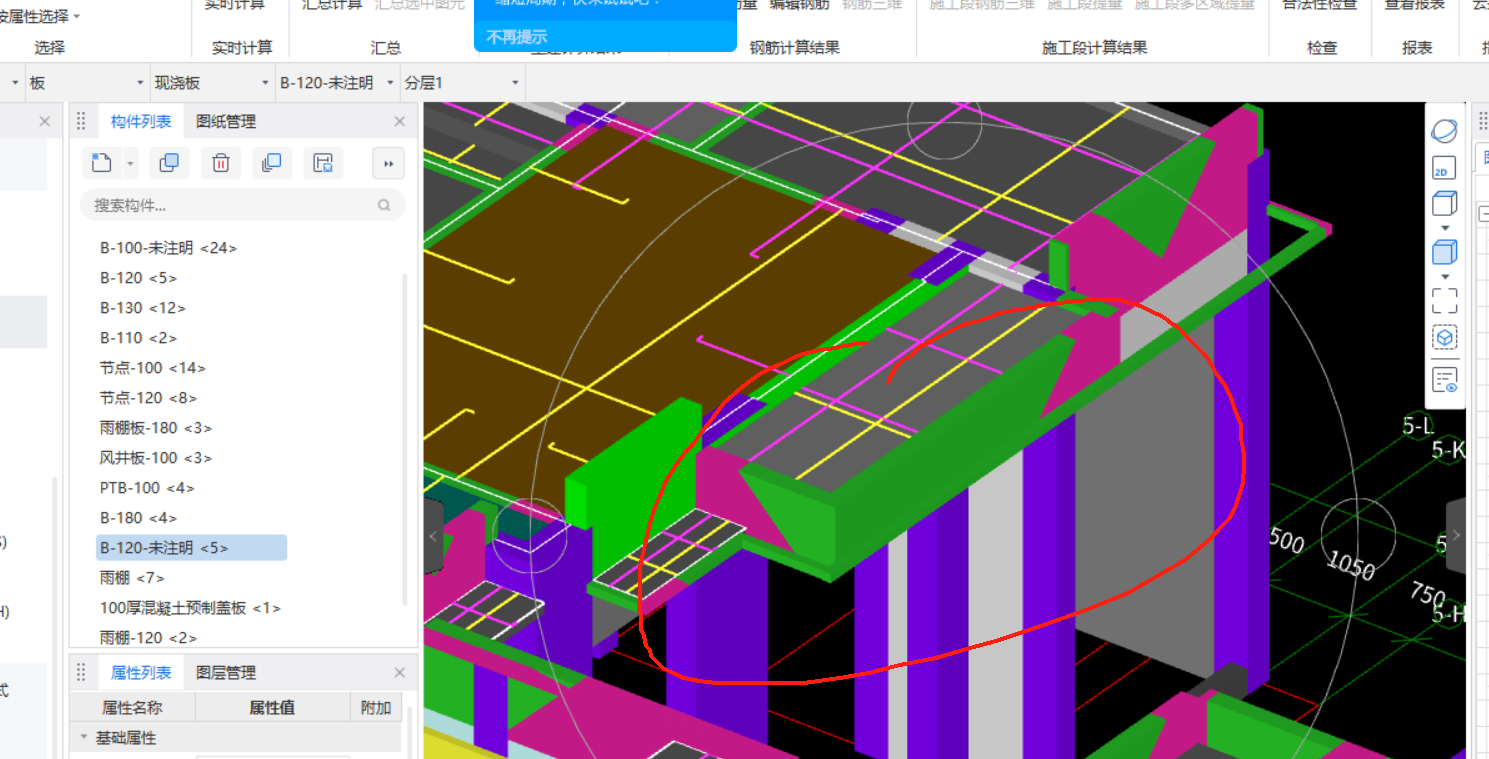Select 雨棚板-180 <3> component
Viewport: 1489px width, 759px height.
coord(155,427)
